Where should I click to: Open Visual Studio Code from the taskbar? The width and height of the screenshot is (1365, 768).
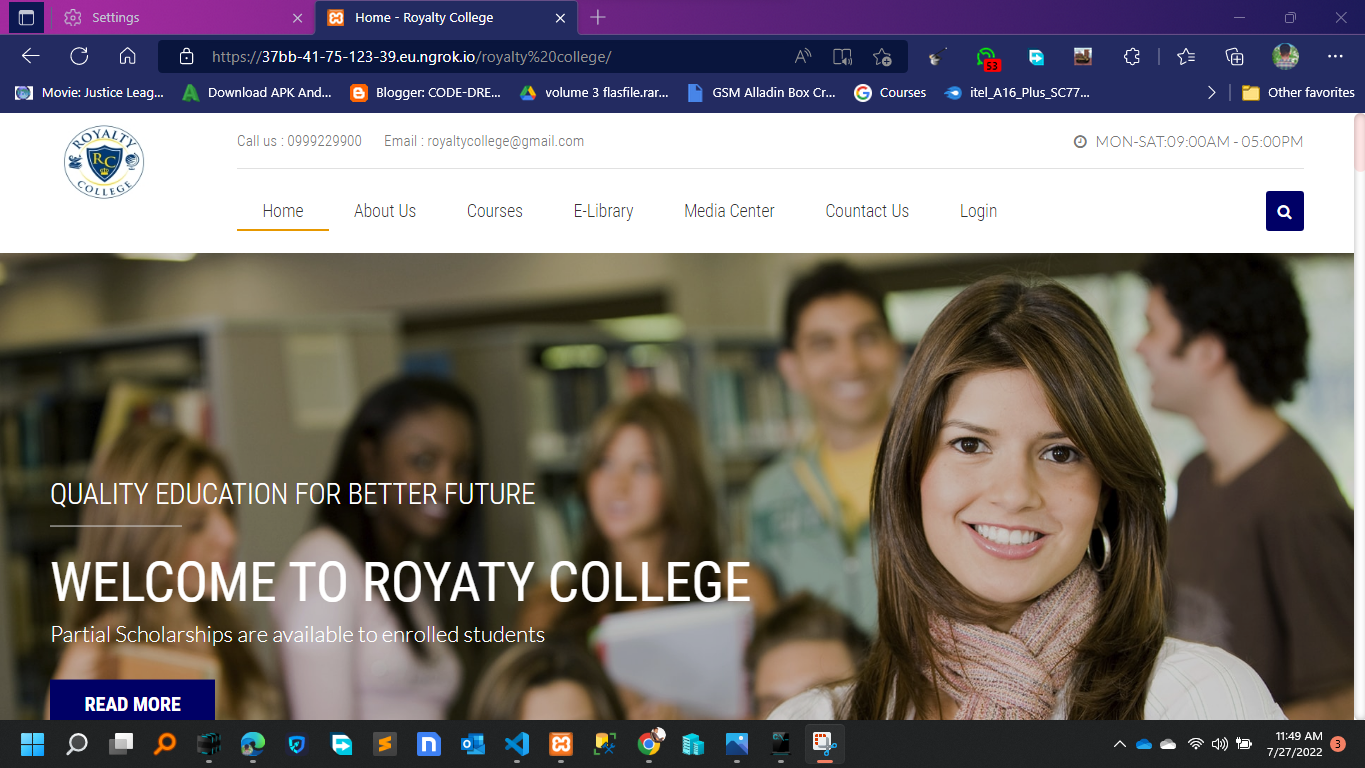[x=516, y=744]
